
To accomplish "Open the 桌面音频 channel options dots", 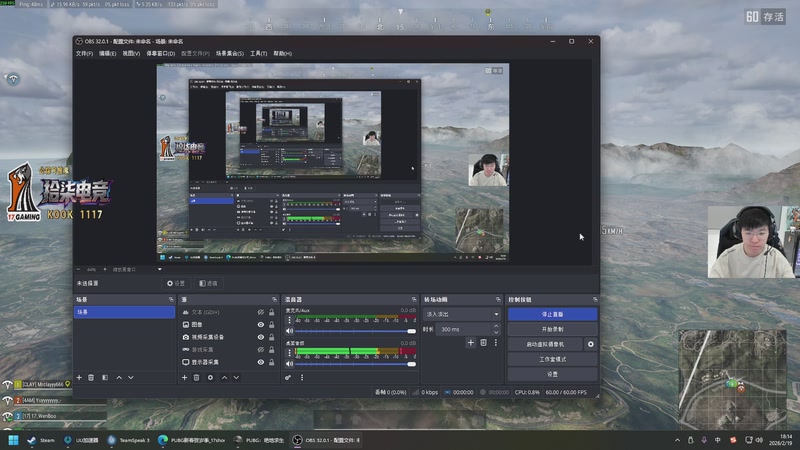I will (x=289, y=353).
